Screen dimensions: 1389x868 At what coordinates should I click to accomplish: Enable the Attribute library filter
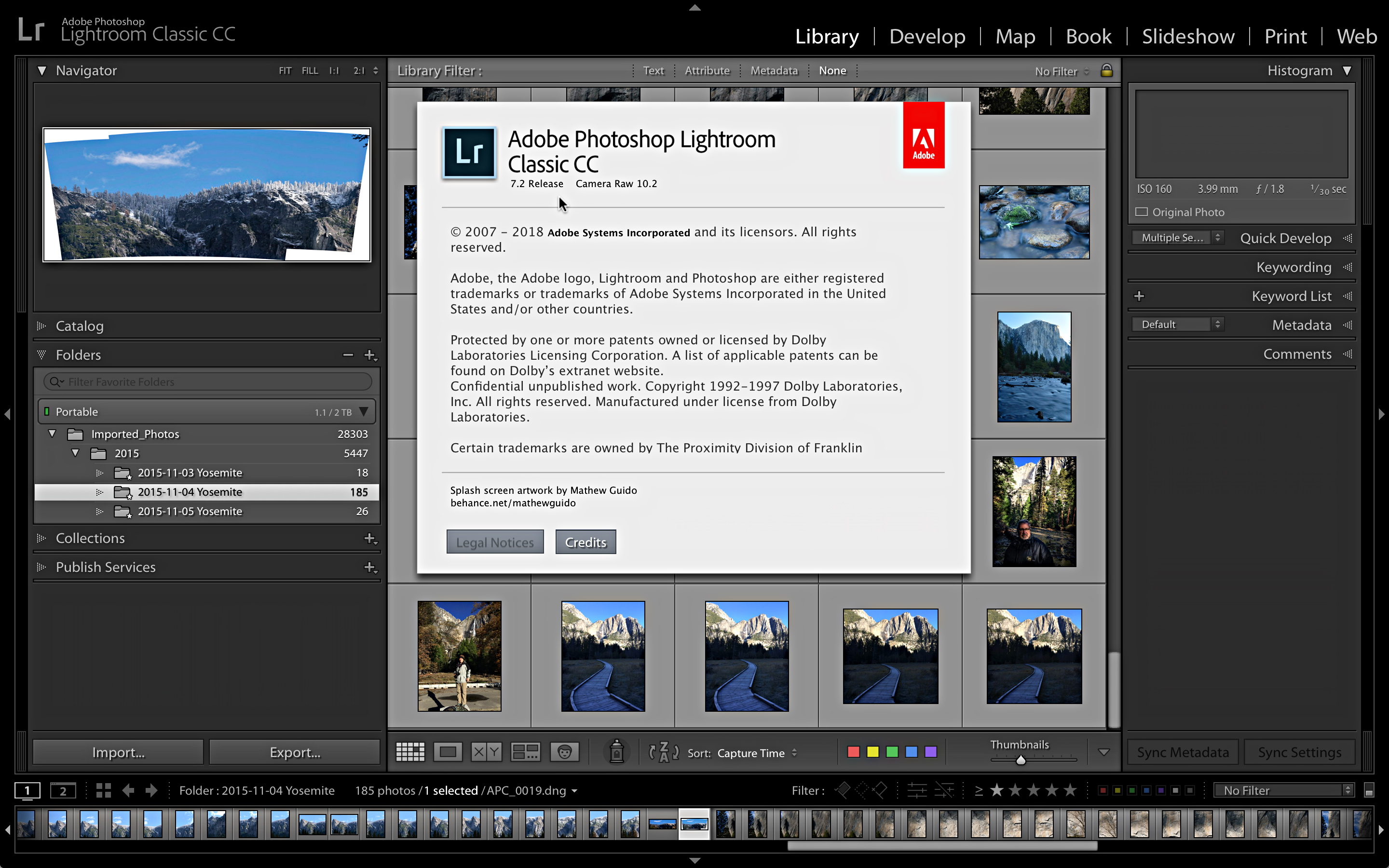click(706, 70)
